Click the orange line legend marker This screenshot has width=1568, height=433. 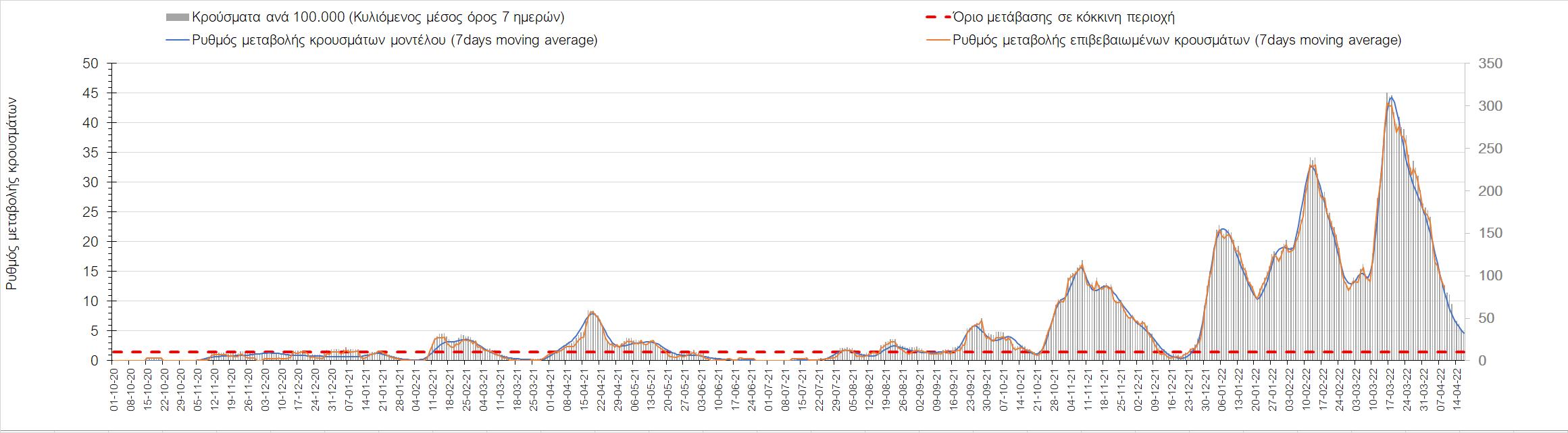pos(938,41)
